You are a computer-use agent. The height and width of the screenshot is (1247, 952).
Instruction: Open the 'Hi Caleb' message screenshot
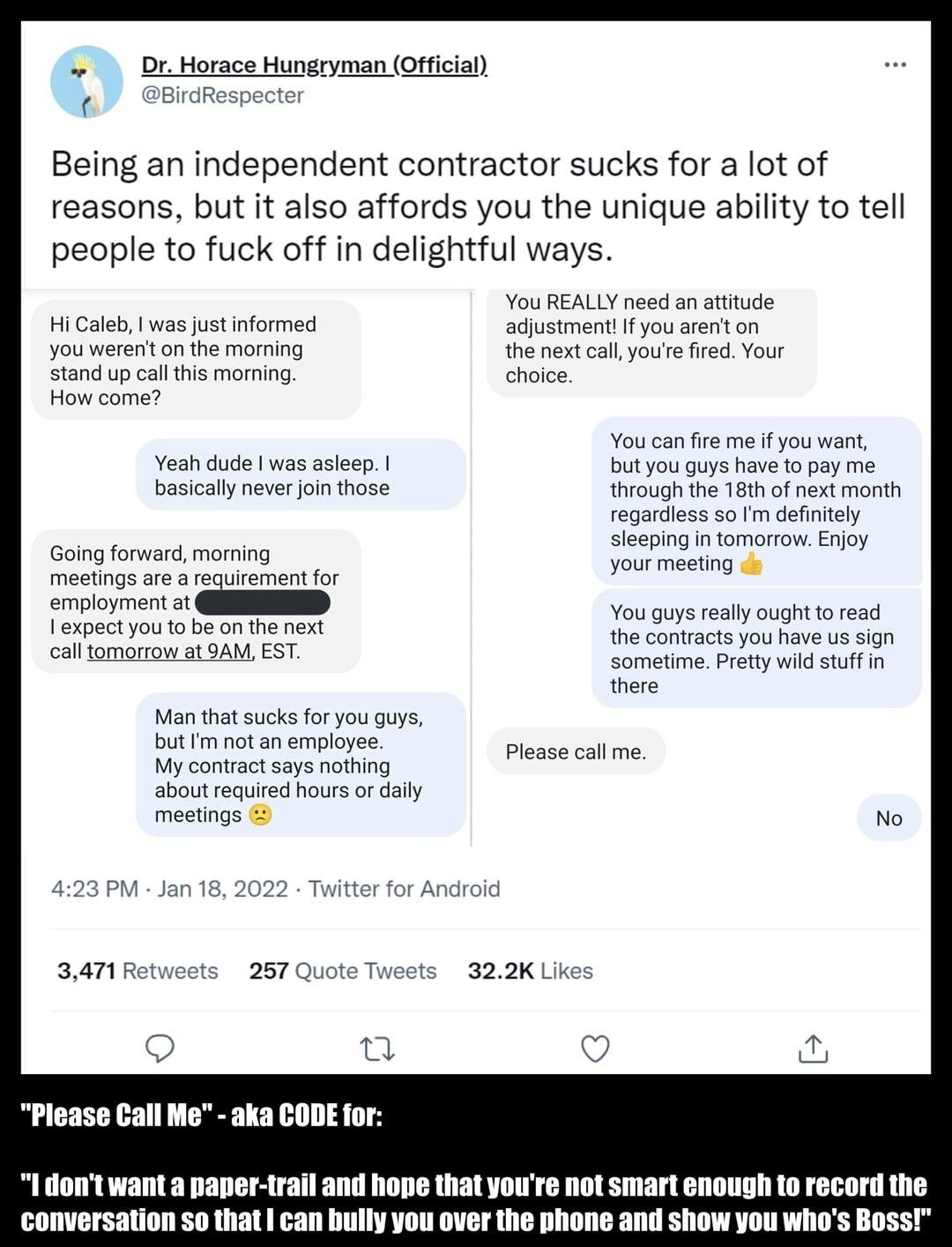tap(196, 360)
